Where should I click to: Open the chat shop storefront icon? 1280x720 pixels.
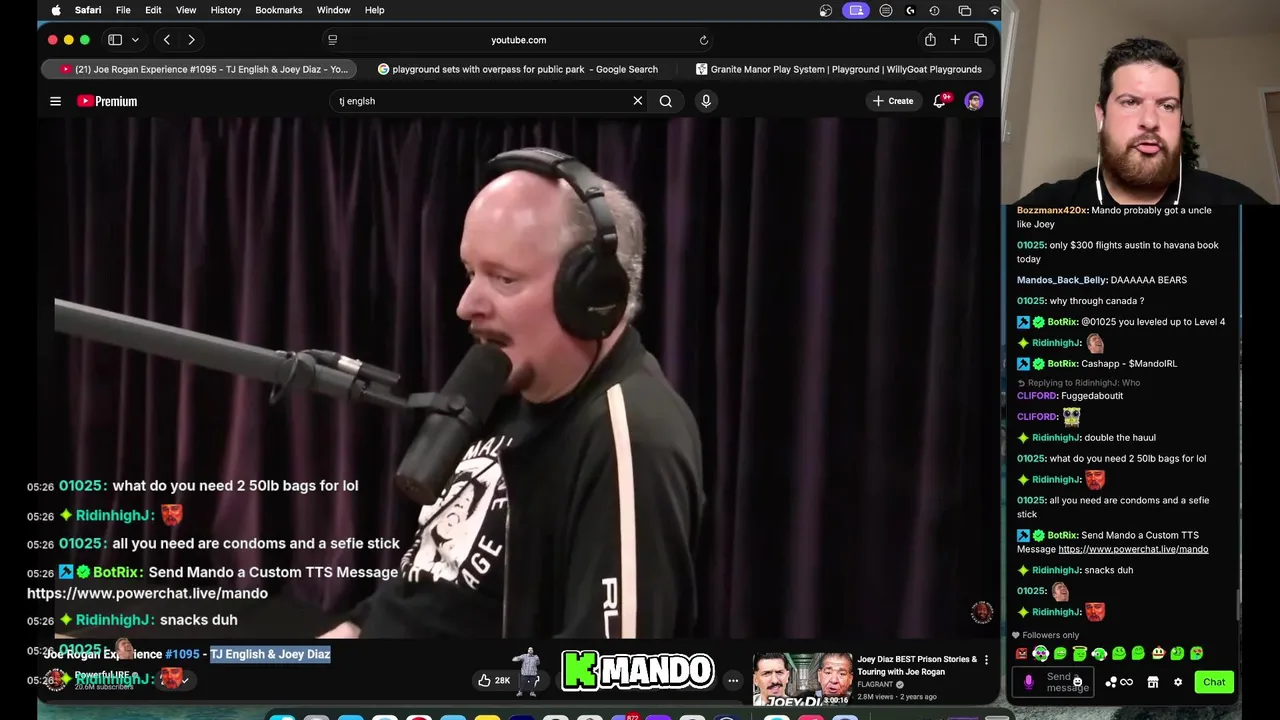coord(1153,682)
